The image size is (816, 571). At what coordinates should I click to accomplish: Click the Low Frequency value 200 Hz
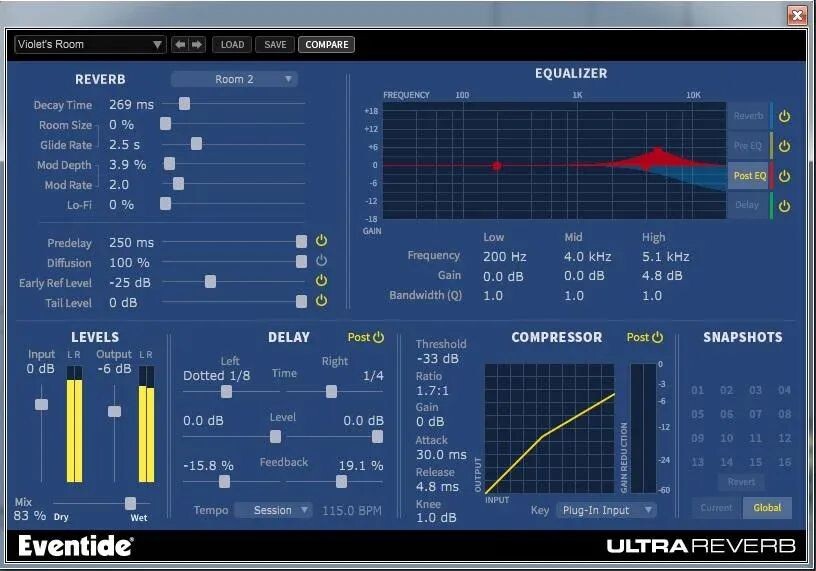pos(504,257)
